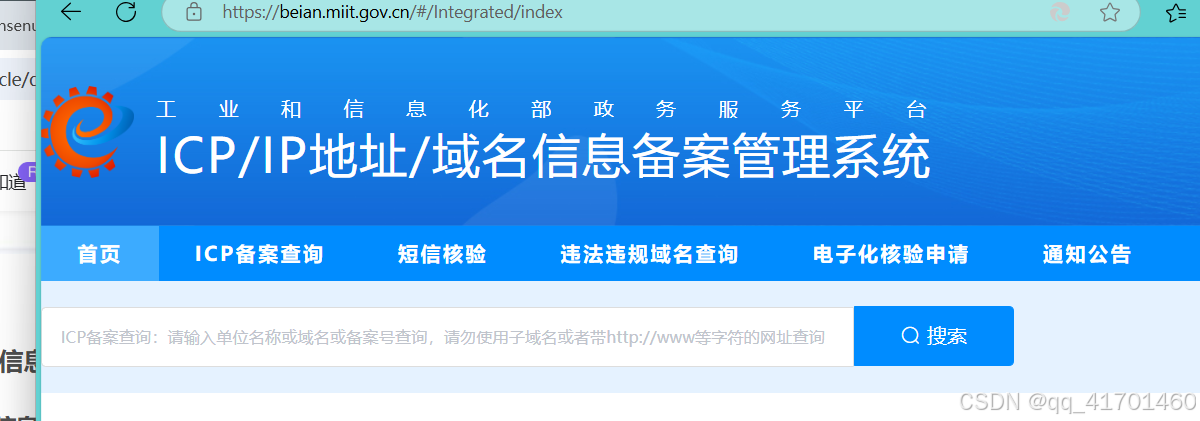Click the 搜索 button
The height and width of the screenshot is (421, 1200).
click(x=934, y=336)
